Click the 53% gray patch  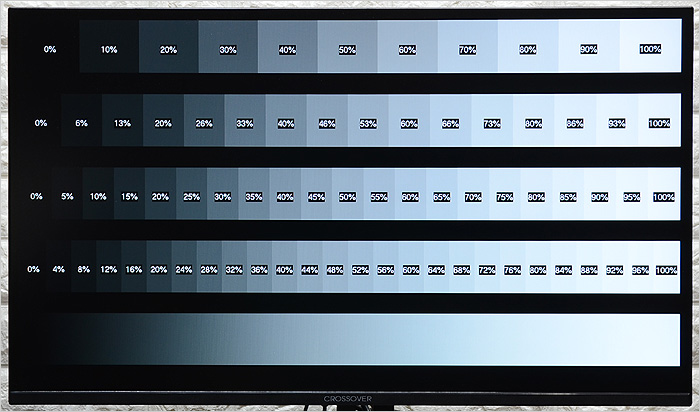[x=368, y=123]
